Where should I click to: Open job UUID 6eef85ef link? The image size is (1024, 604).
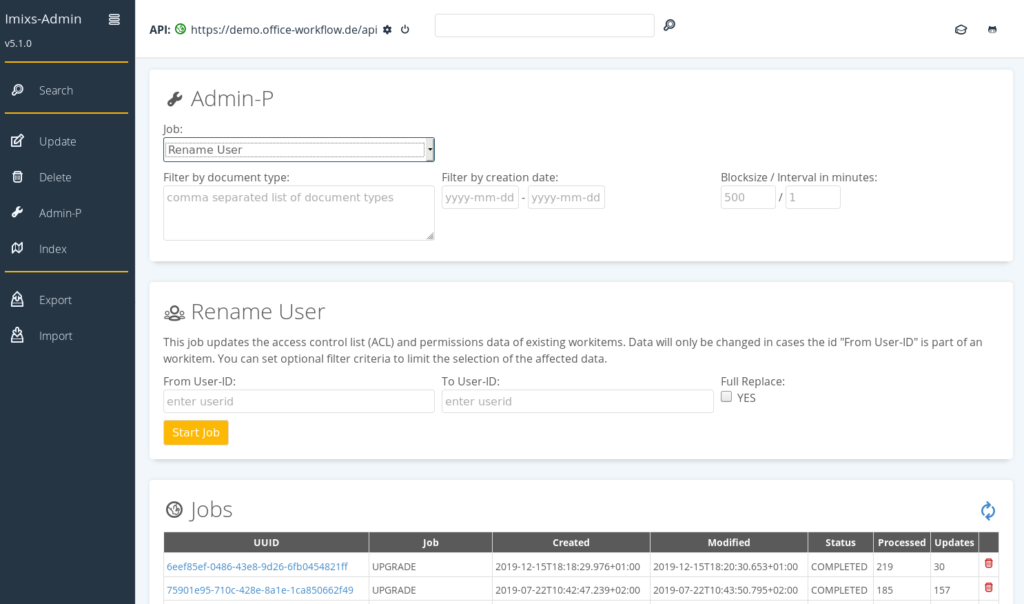(x=257, y=566)
